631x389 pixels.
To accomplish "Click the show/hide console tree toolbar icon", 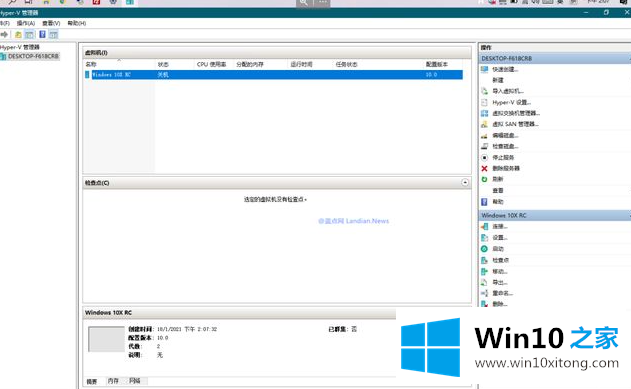I will click(x=30, y=35).
